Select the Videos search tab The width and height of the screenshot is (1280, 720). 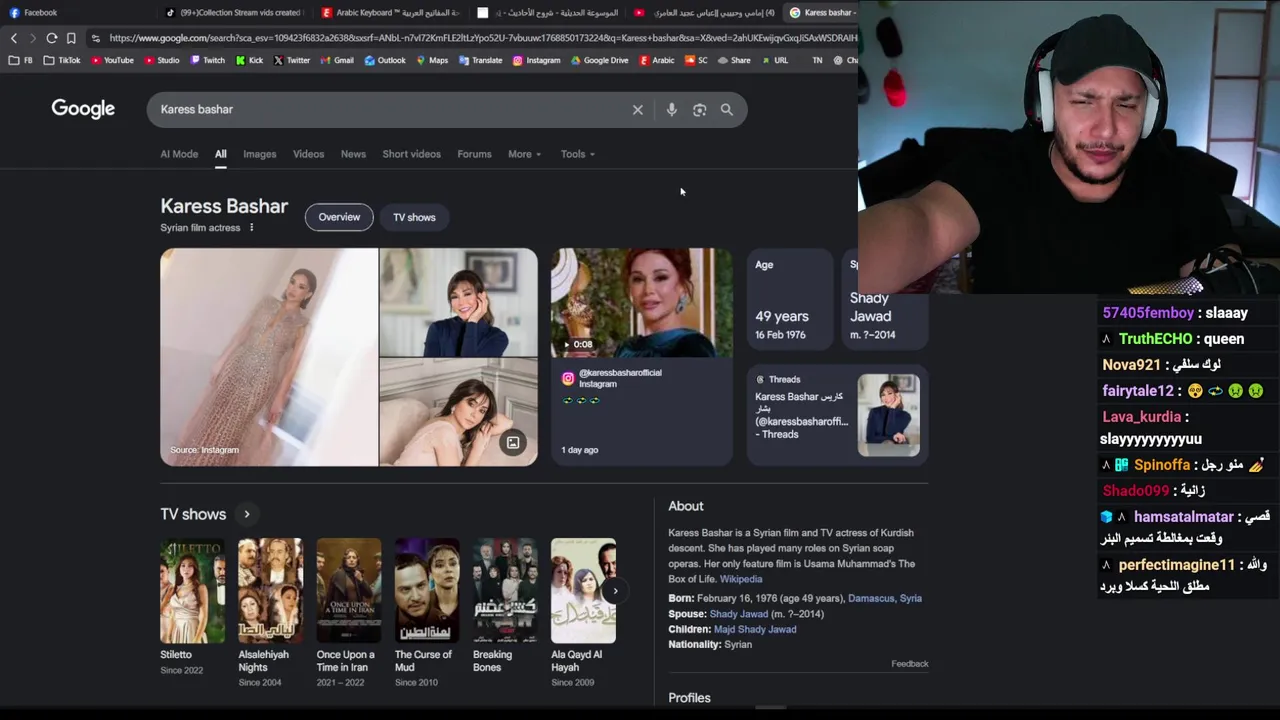(308, 154)
